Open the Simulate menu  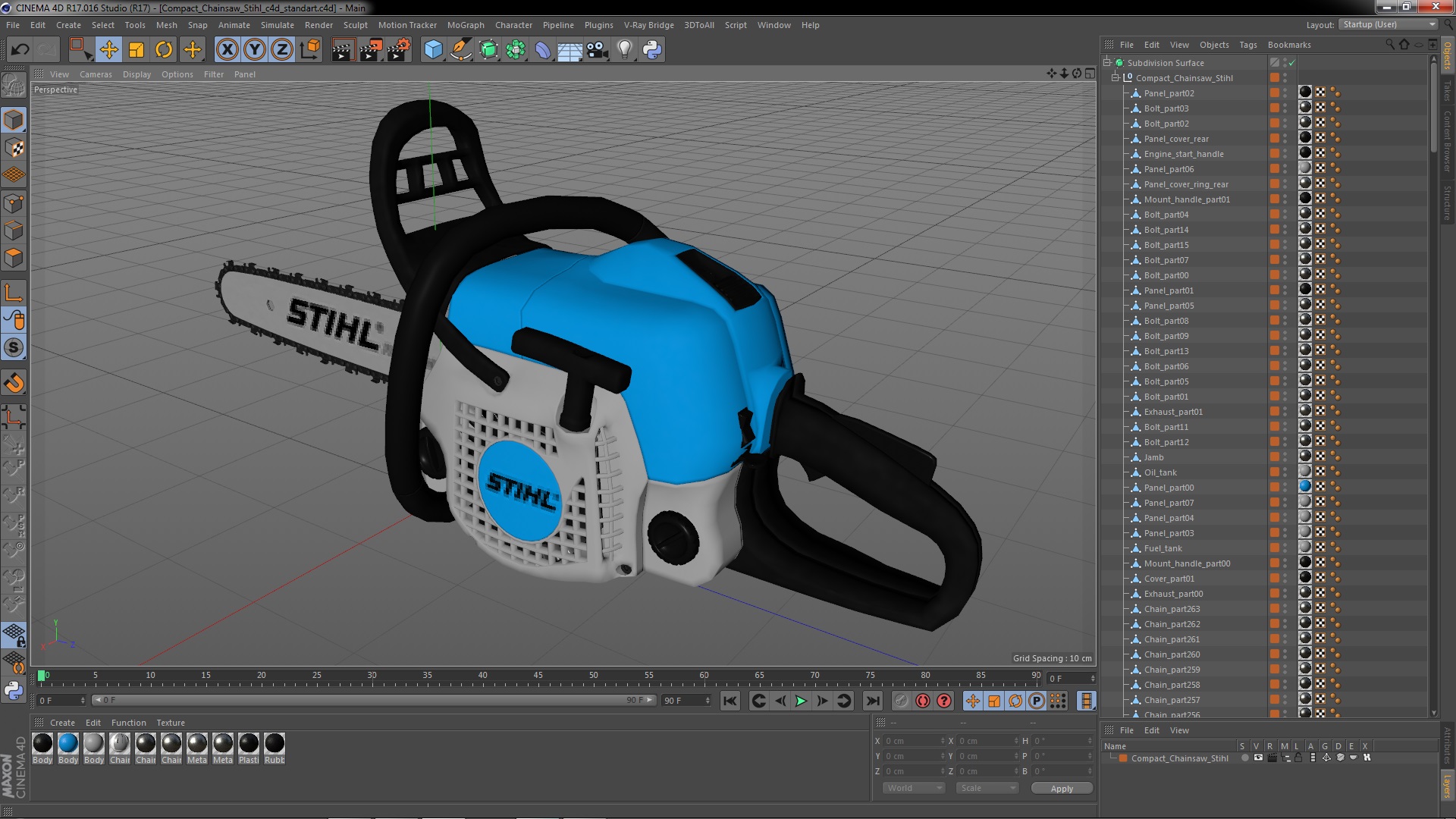tap(277, 25)
